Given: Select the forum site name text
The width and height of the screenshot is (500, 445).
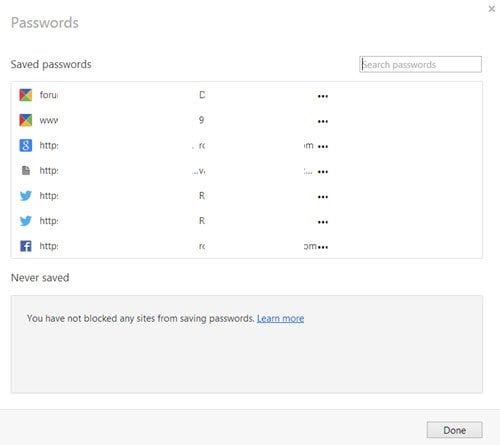Looking at the screenshot, I should tap(49, 95).
